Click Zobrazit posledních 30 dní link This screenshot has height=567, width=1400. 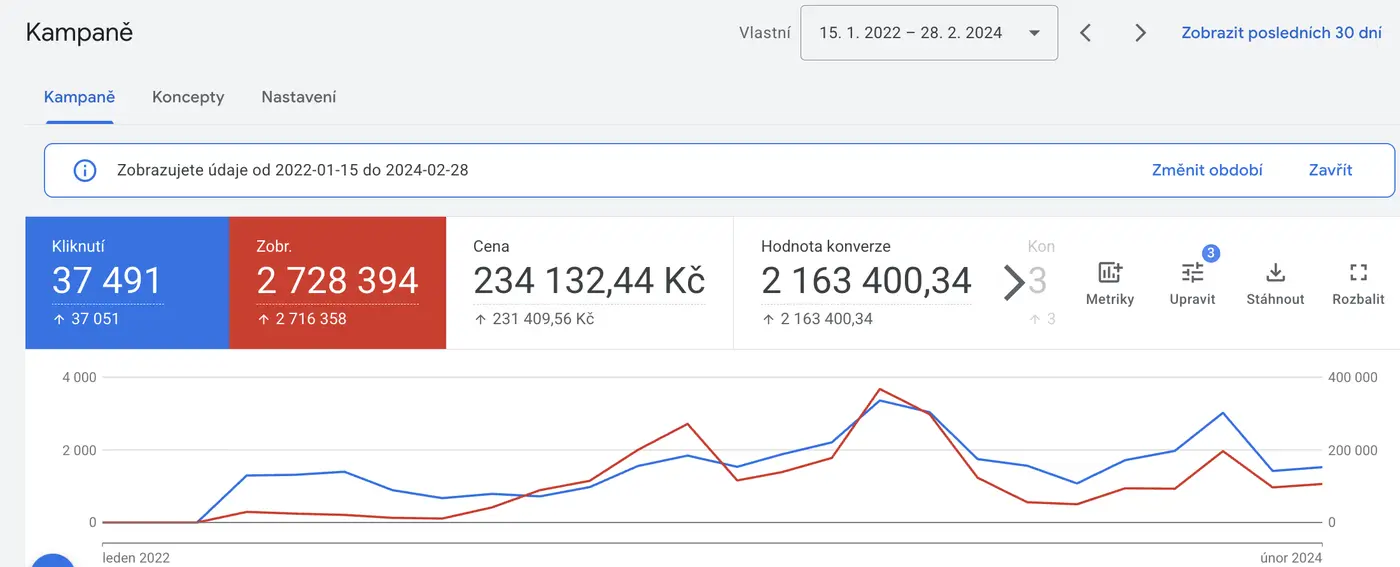(1281, 33)
